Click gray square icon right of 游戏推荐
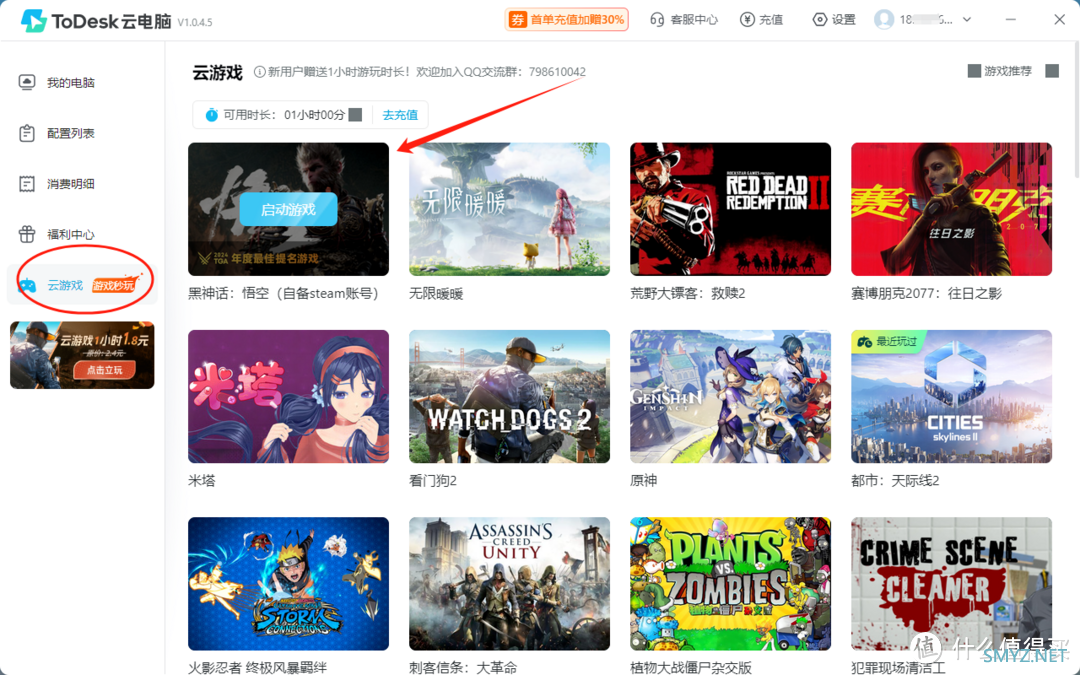1080x675 pixels. pos(1052,71)
